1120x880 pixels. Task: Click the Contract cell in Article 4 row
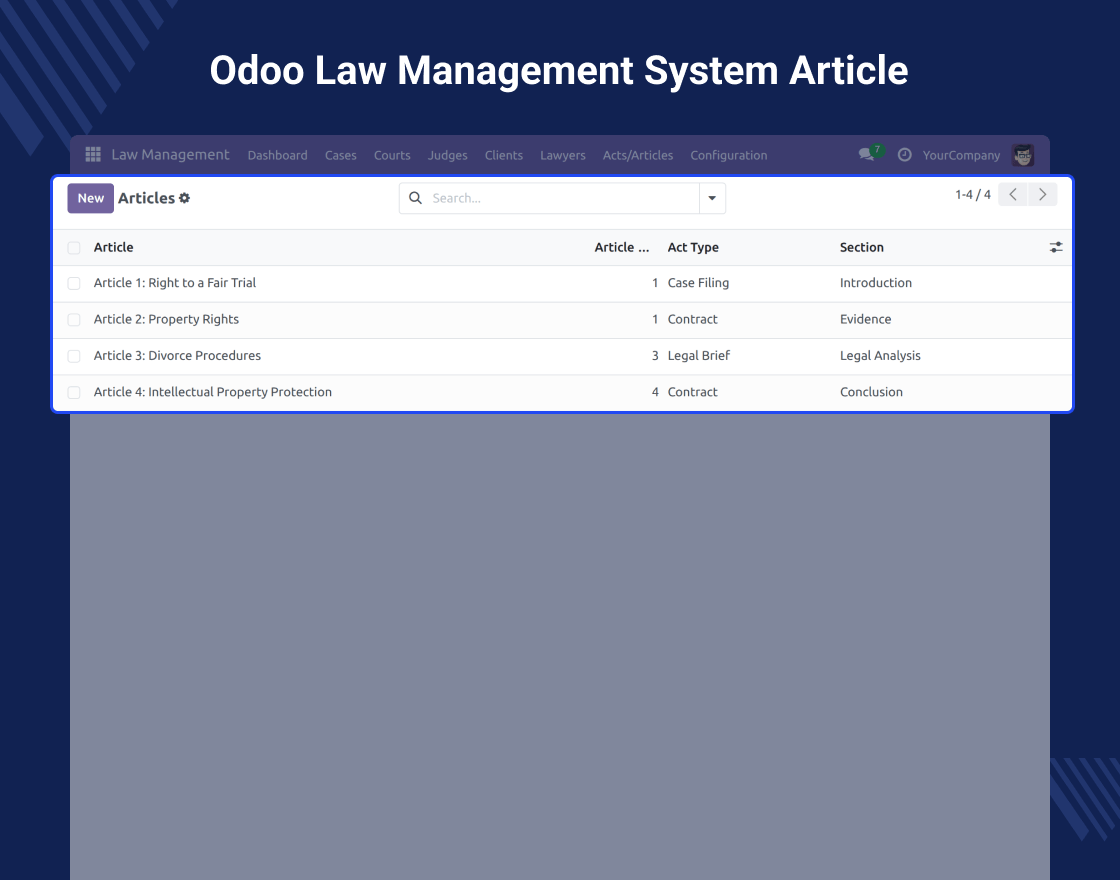coord(692,392)
